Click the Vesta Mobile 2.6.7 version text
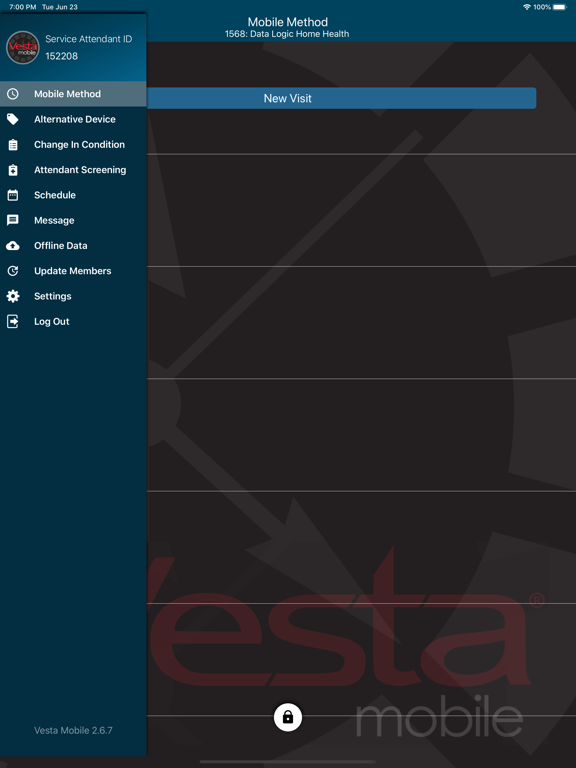The image size is (576, 768). pyautogui.click(x=73, y=730)
